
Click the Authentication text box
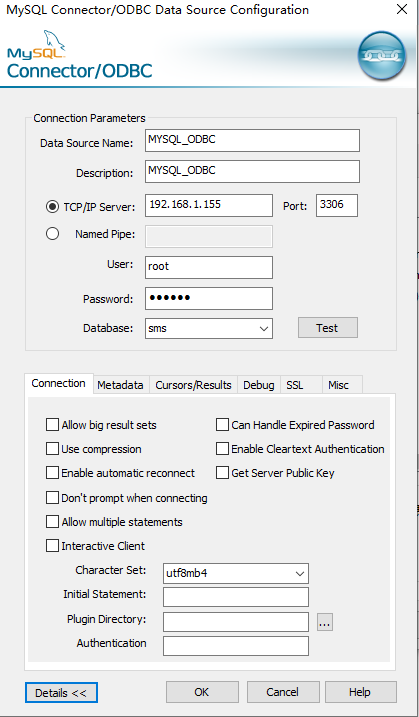click(x=236, y=646)
